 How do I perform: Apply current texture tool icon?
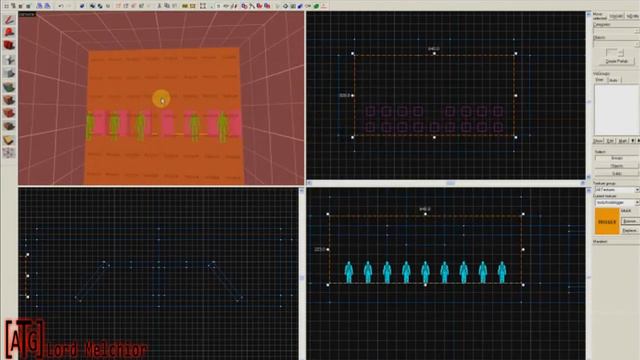[9, 100]
